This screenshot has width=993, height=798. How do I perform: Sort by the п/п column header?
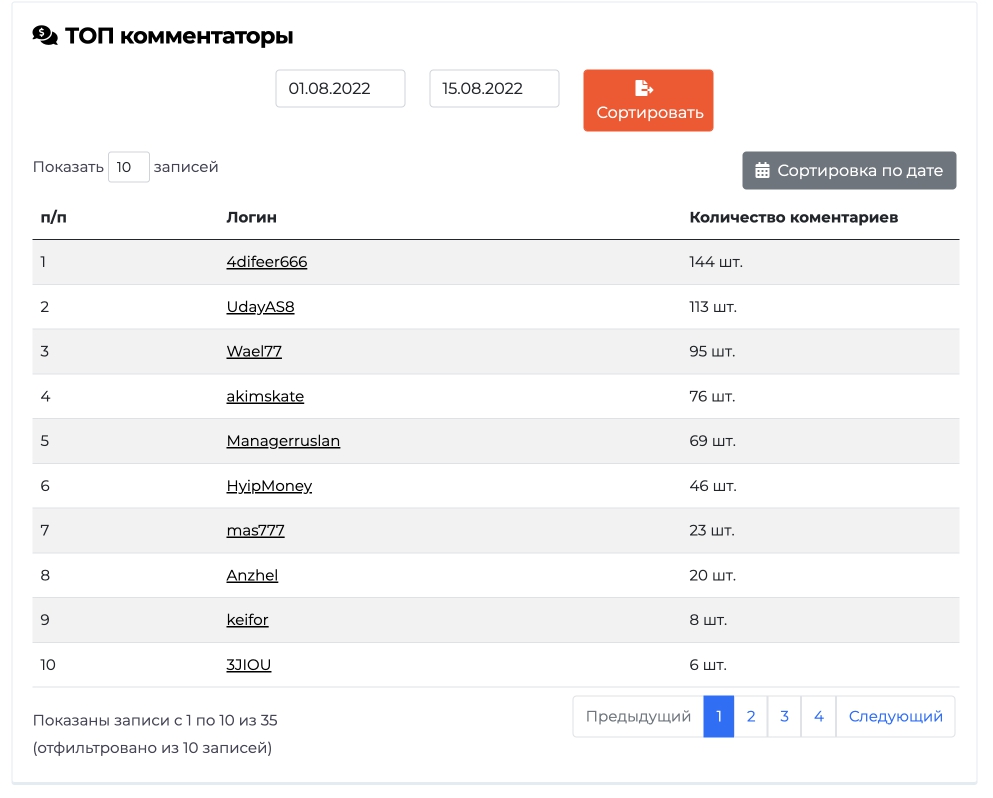click(x=53, y=217)
